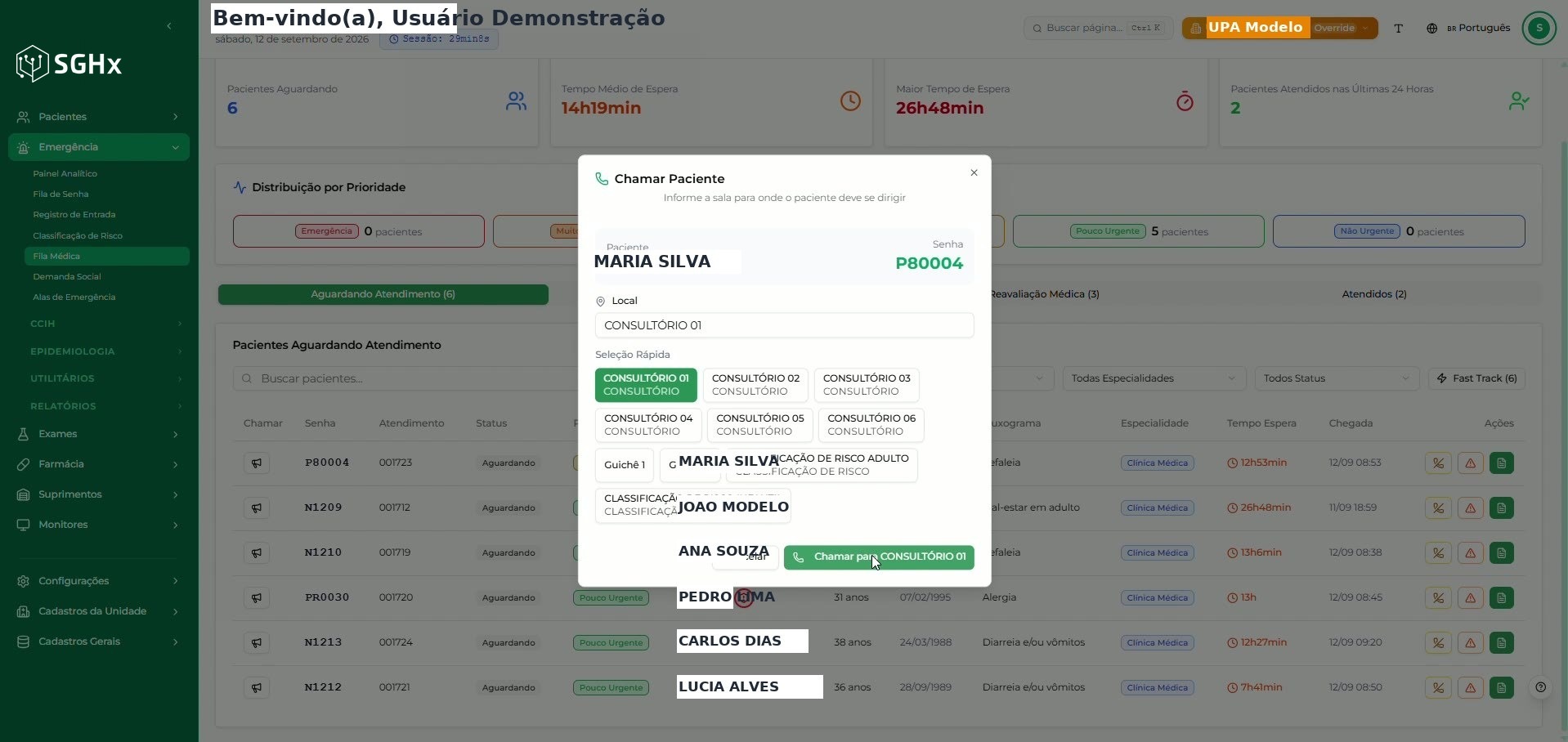Click megaphone call icon for N1212 row

[x=257, y=688]
